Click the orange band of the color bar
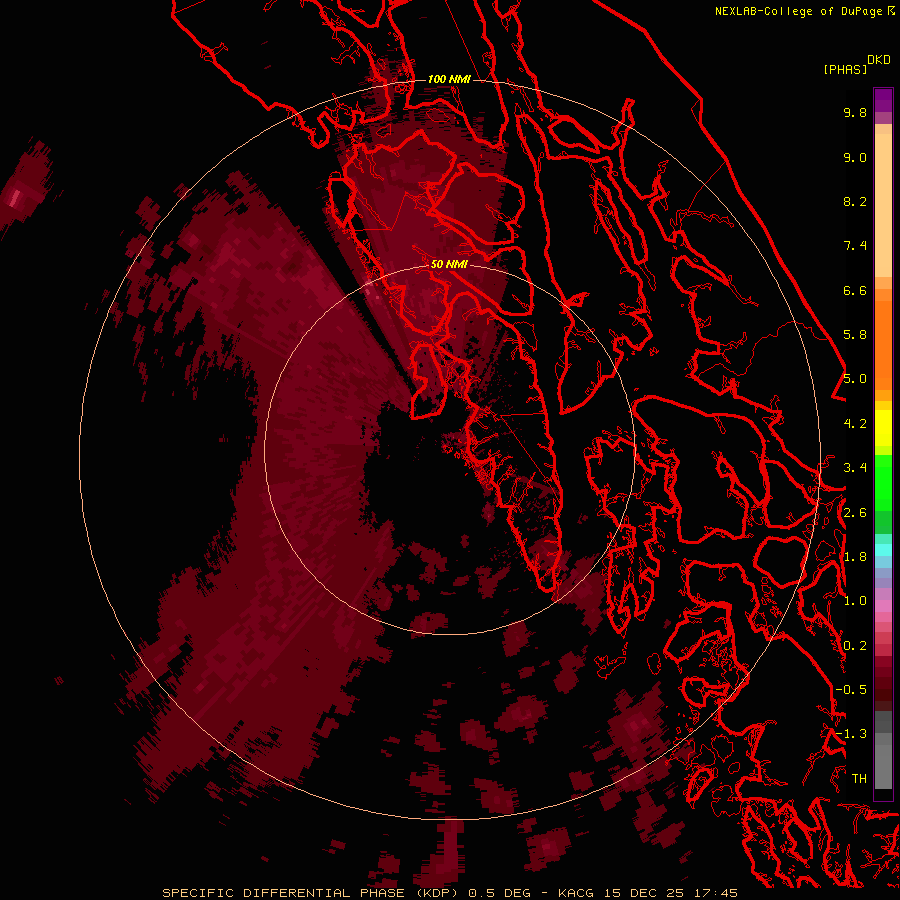Viewport: 900px width, 900px height. point(883,344)
